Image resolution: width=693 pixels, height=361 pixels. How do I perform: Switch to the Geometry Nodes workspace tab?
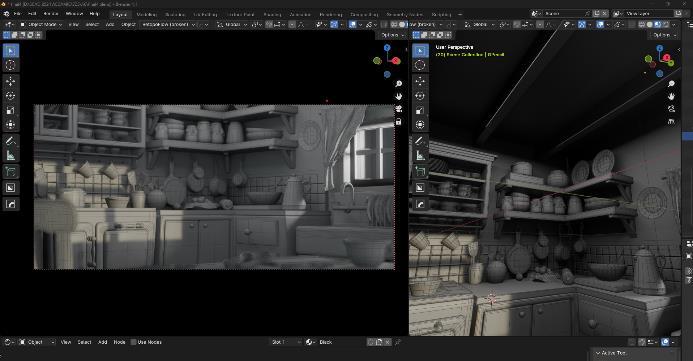point(404,15)
